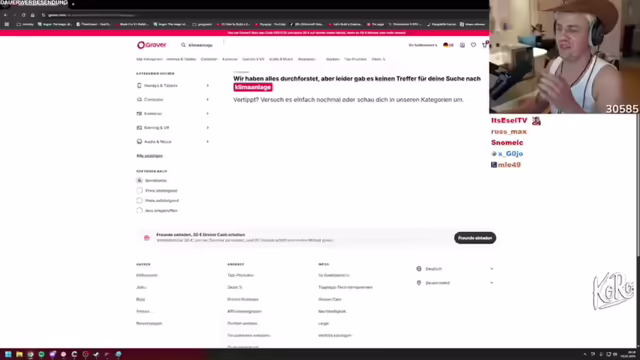This screenshot has height=360, width=640.
Task: Open the DE flag language selector
Action: point(448,45)
